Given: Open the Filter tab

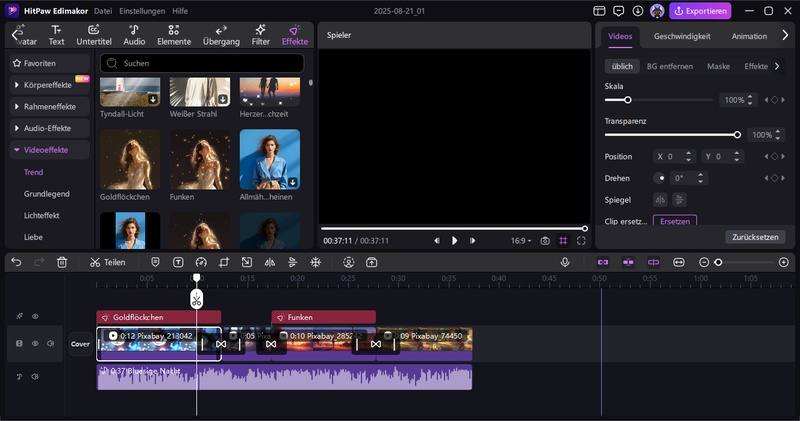Looking at the screenshot, I should (261, 35).
